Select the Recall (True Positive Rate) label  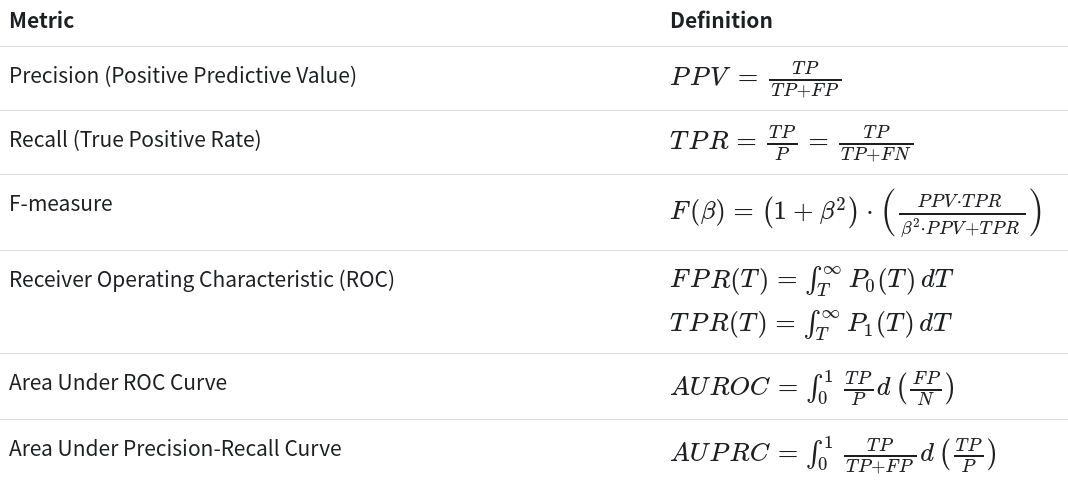[x=135, y=139]
